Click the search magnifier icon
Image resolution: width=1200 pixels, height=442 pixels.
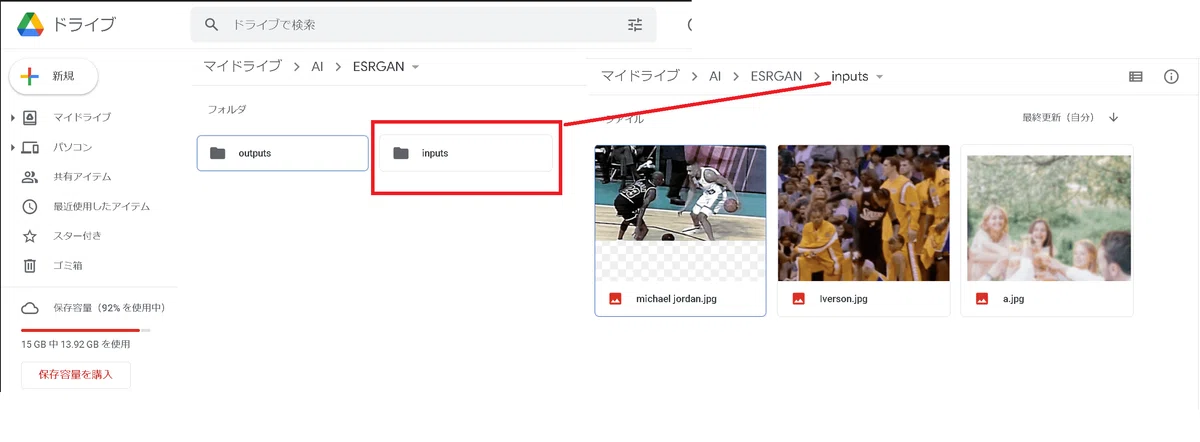[x=211, y=24]
